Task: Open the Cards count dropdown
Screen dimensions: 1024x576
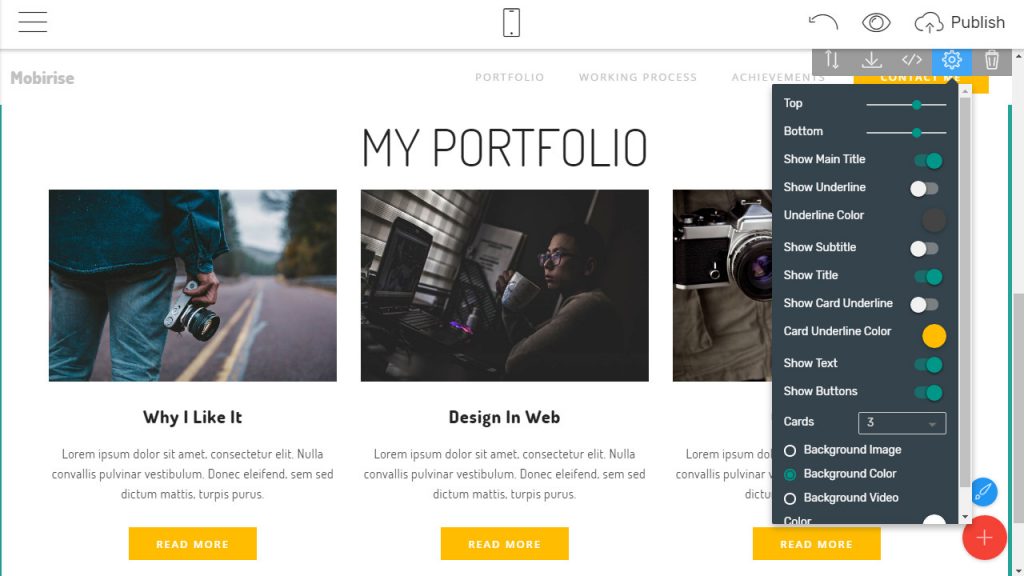Action: click(x=901, y=423)
